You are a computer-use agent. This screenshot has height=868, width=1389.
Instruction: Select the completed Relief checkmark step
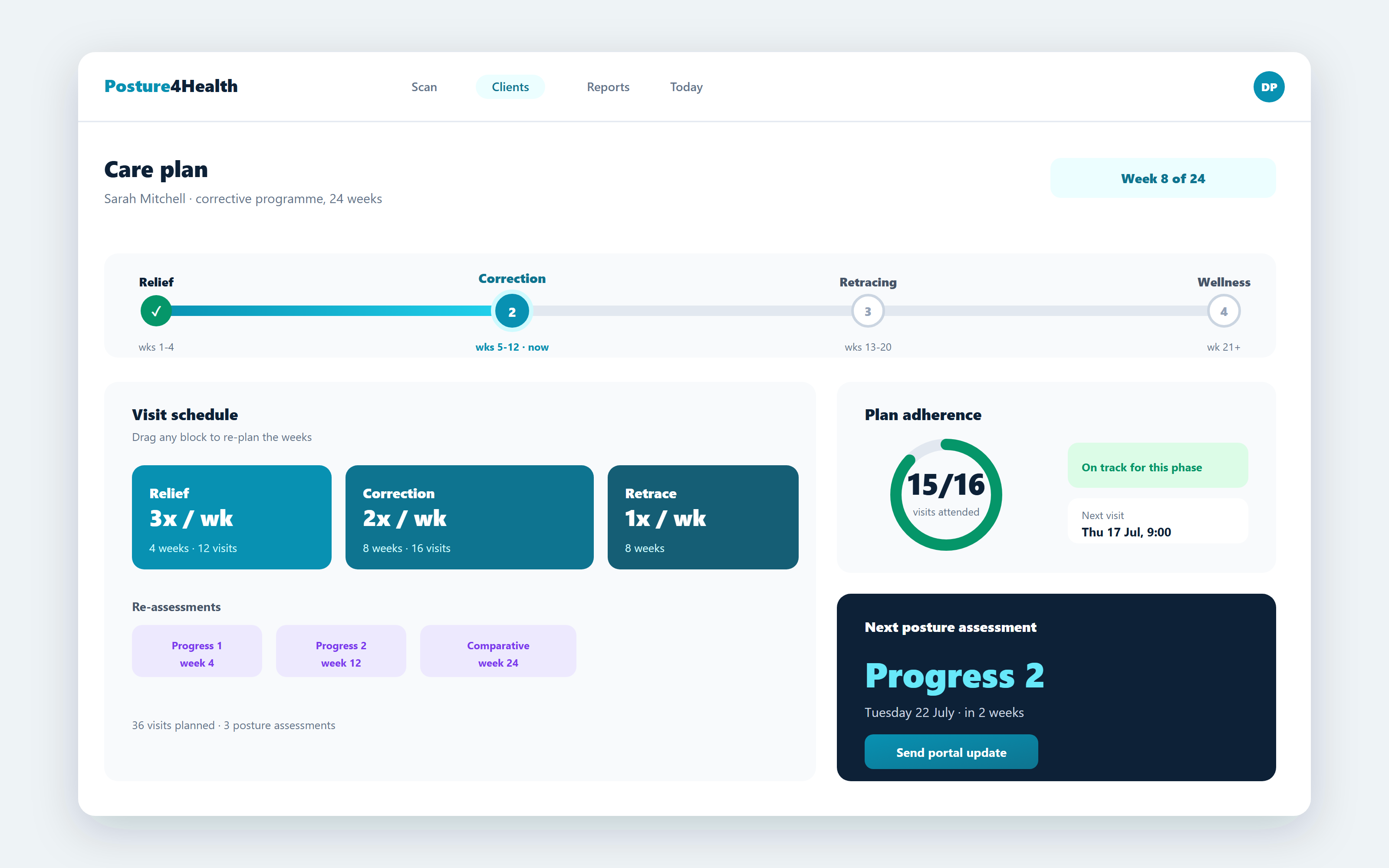pyautogui.click(x=155, y=311)
